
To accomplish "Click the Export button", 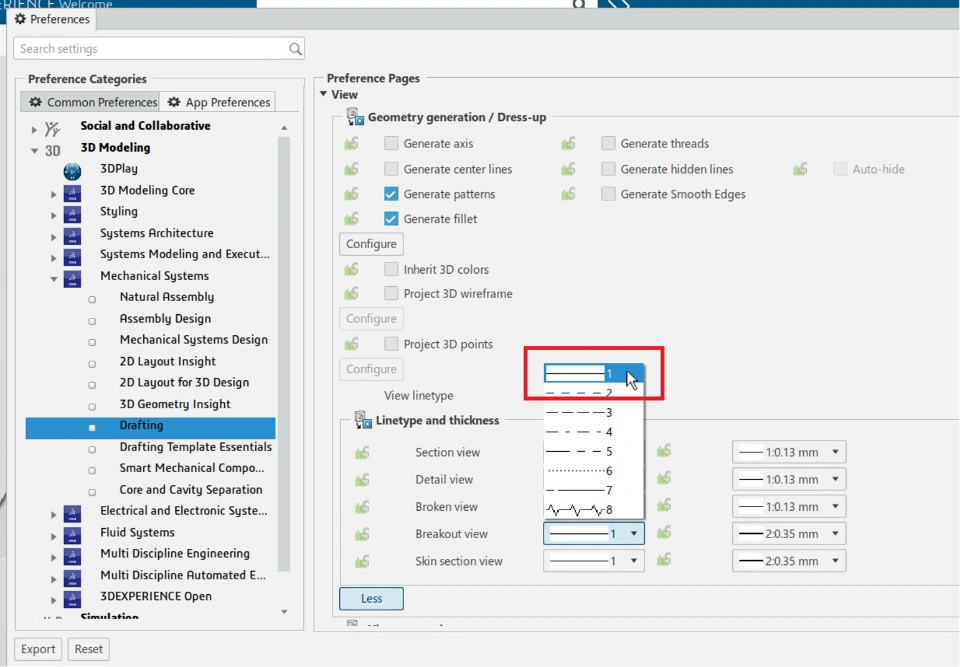I will pyautogui.click(x=38, y=649).
